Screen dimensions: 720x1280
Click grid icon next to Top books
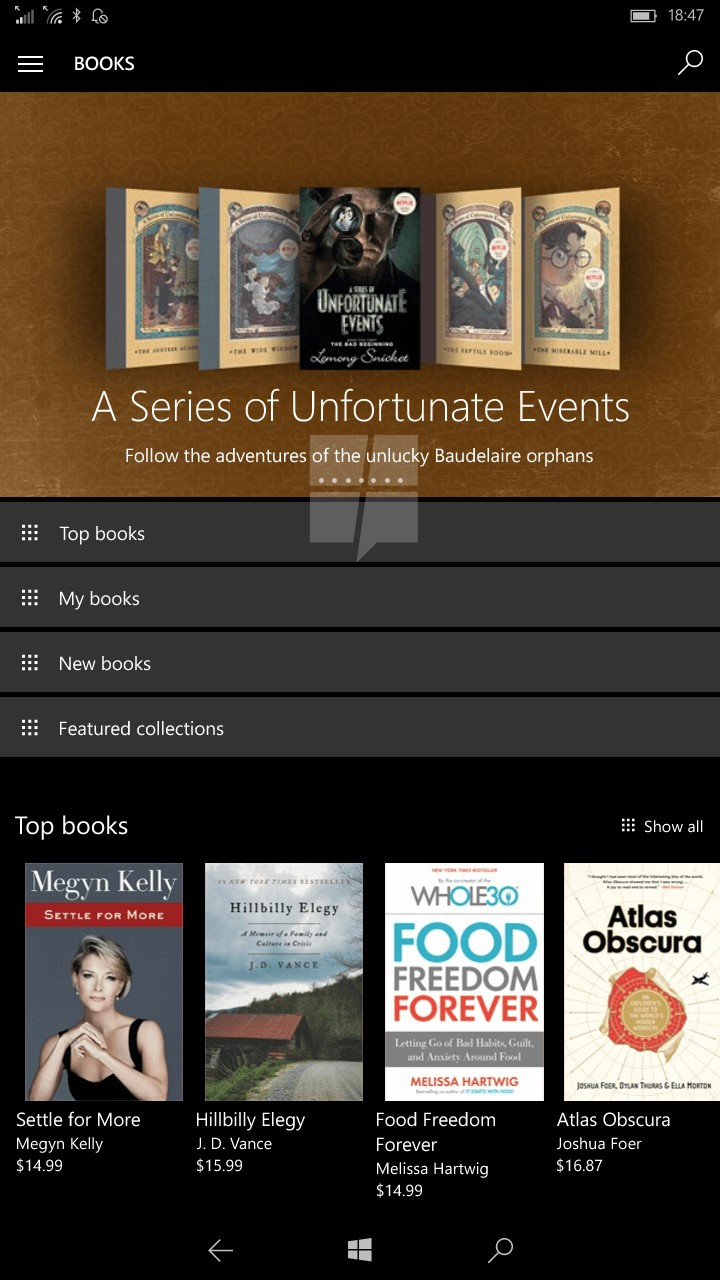tap(30, 533)
